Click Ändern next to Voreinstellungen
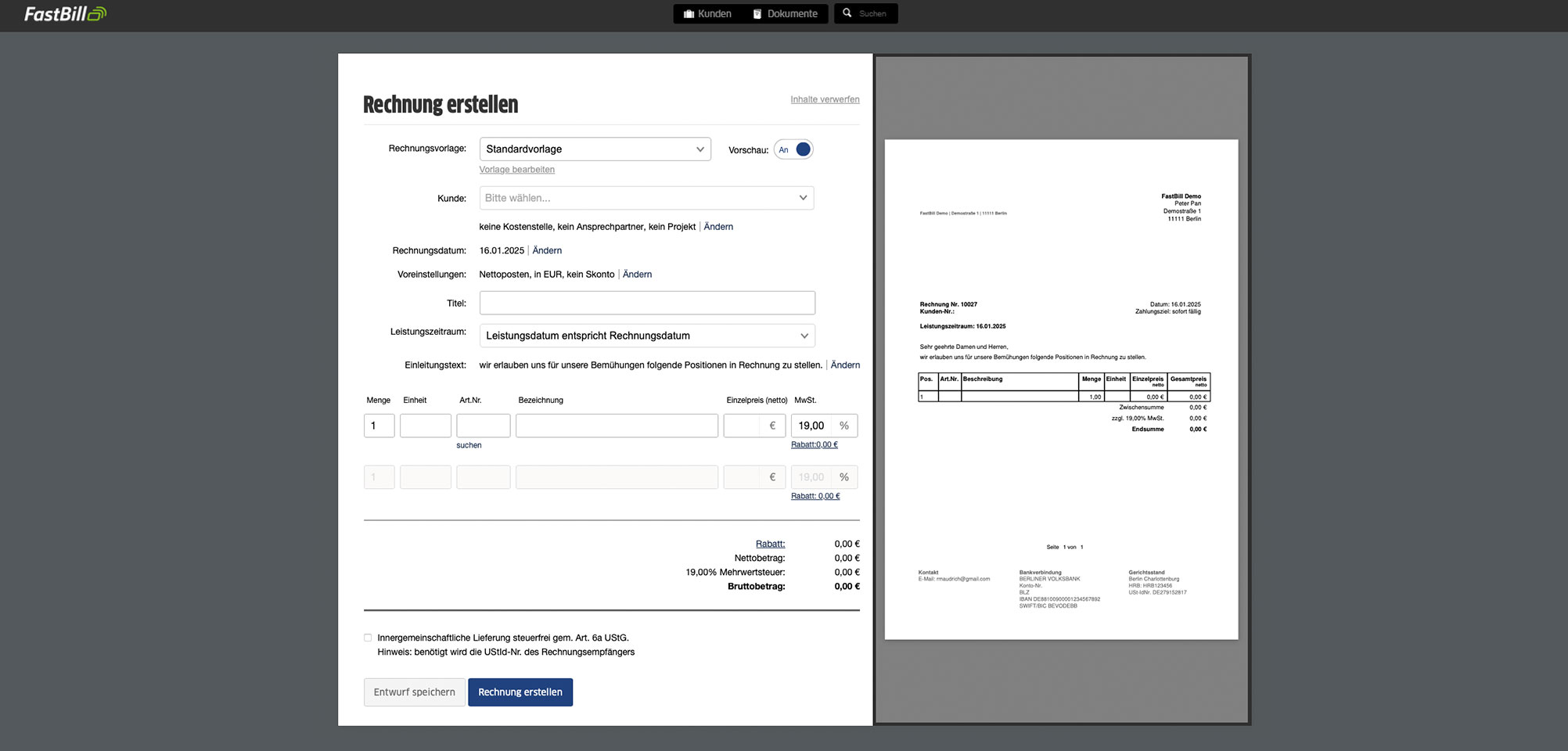Viewport: 1568px width, 751px height. click(x=637, y=275)
